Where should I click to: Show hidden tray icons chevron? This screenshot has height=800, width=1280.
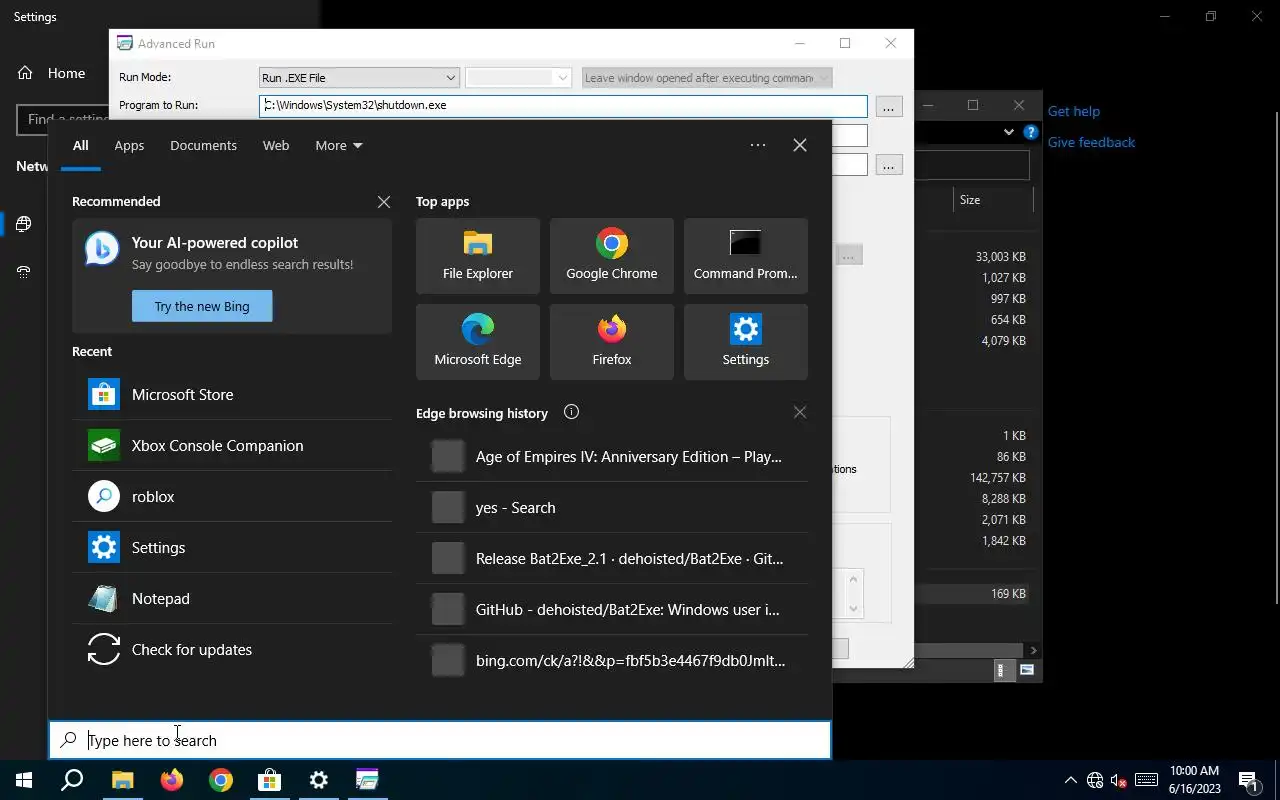(1070, 780)
